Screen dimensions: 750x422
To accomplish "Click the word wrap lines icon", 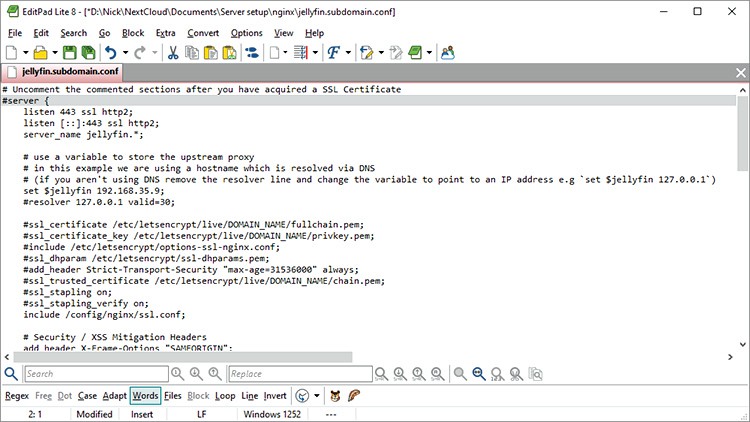I will 301,53.
